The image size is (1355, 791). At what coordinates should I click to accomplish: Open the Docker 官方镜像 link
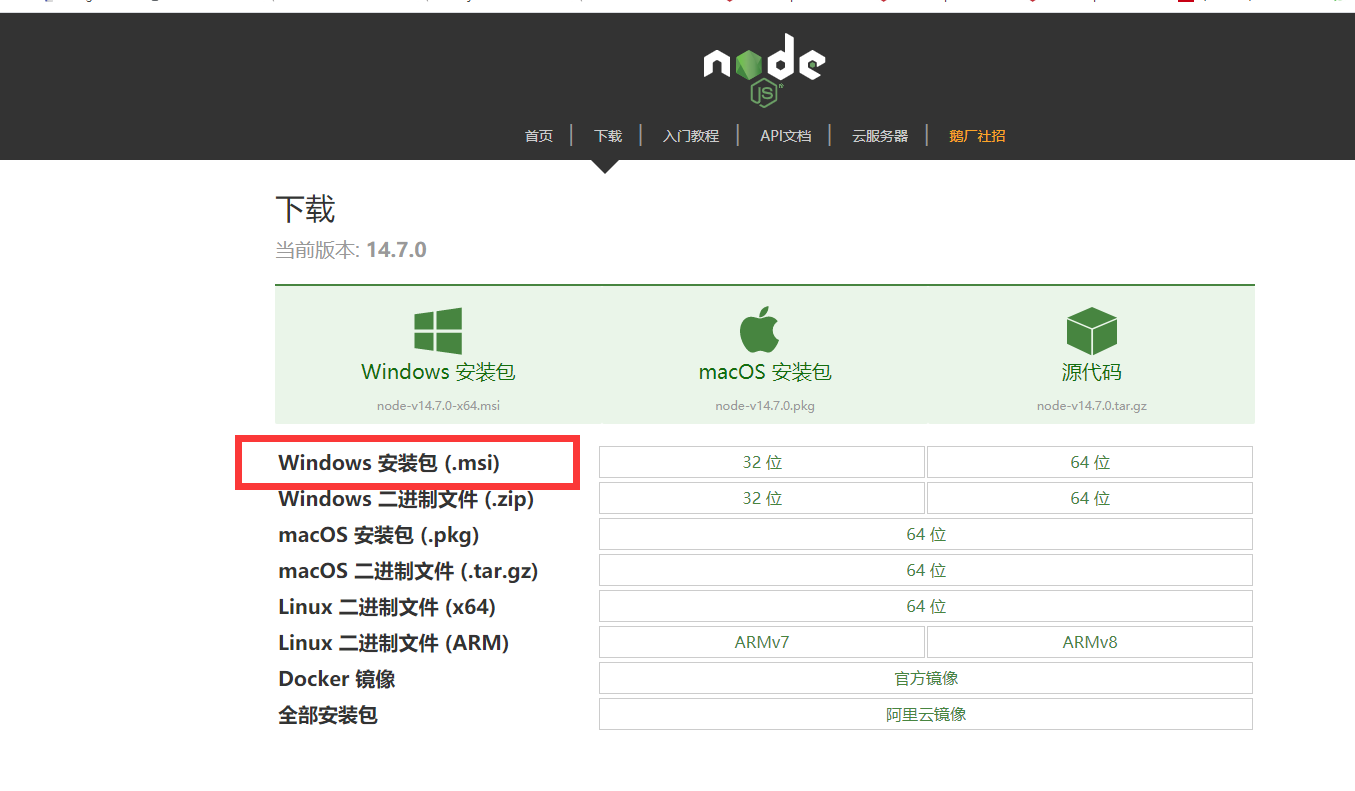pos(926,678)
